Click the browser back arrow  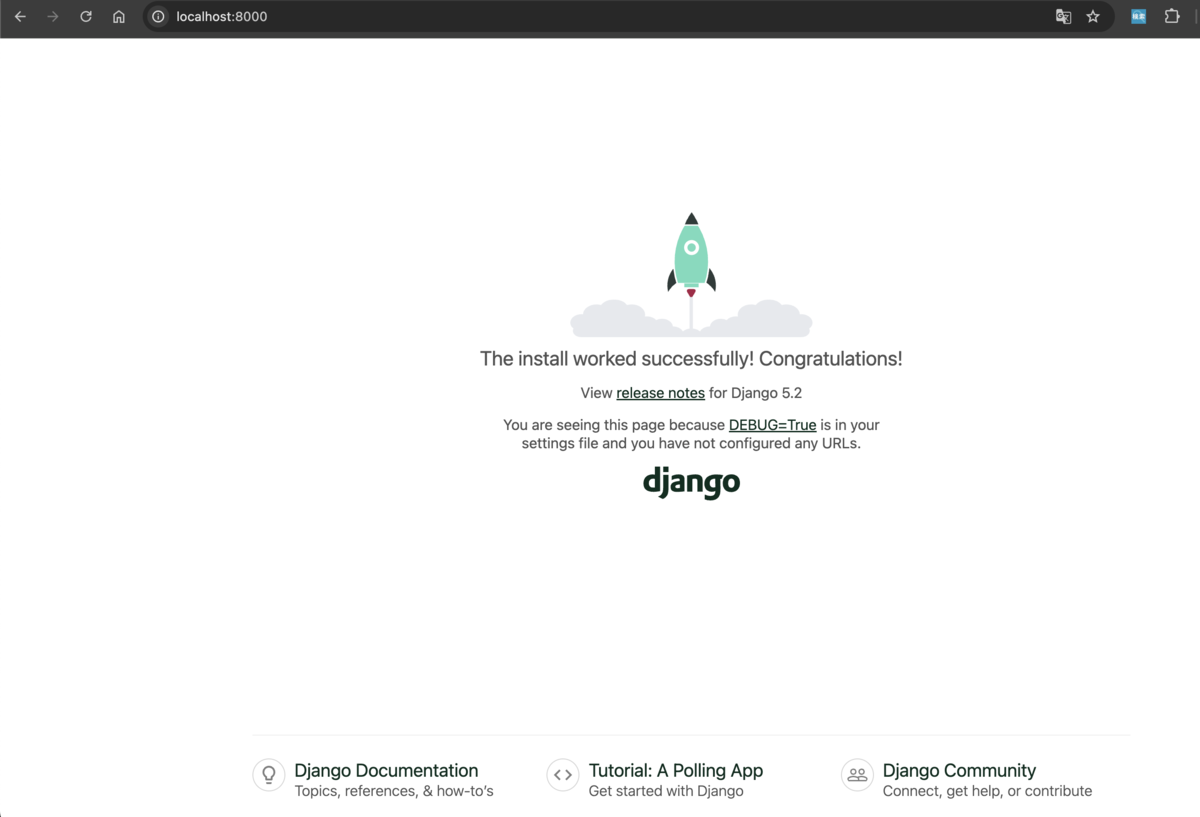(20, 17)
